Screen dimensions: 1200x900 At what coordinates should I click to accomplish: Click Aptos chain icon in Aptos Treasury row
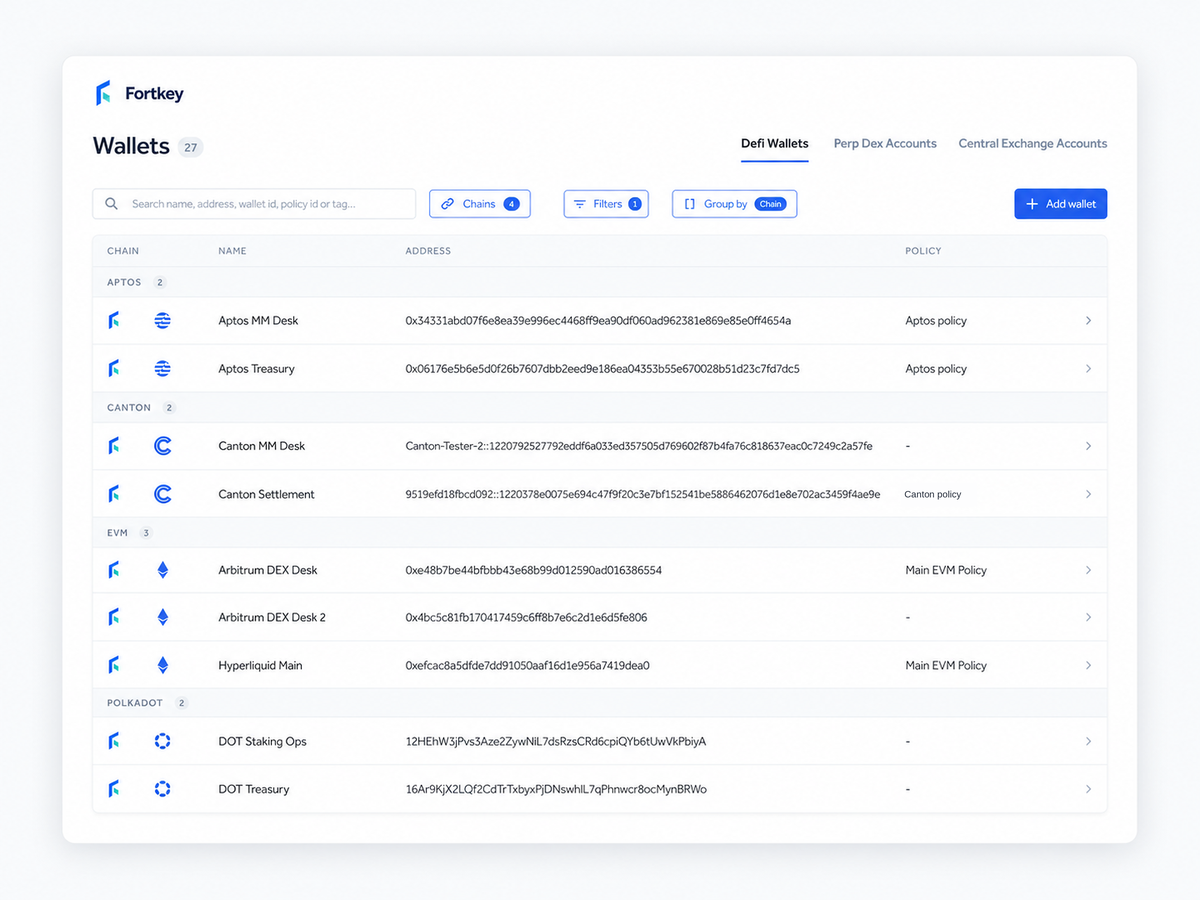(163, 369)
